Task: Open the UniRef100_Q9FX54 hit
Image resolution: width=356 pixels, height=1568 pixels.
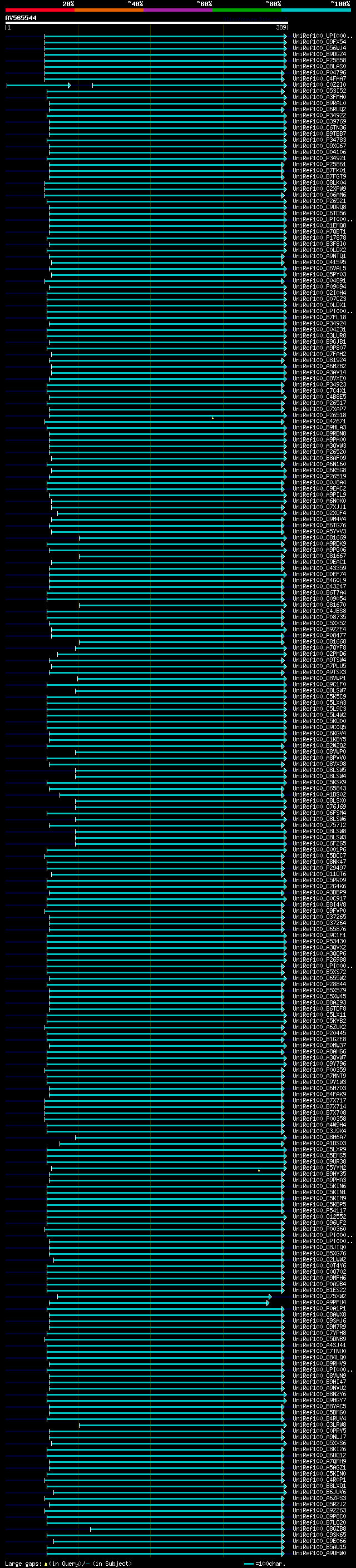Action: (x=319, y=42)
